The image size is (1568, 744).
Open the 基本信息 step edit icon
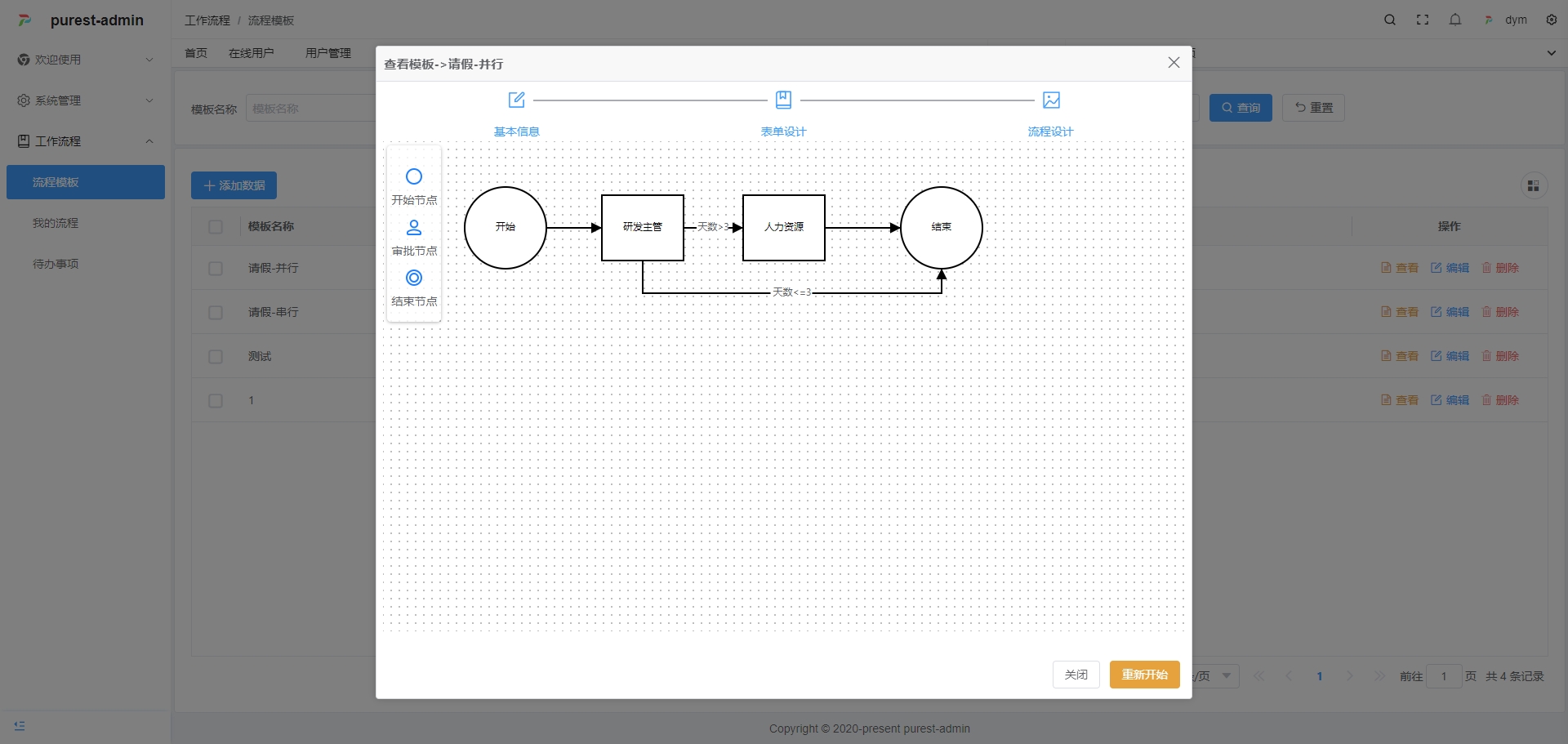pyautogui.click(x=516, y=100)
